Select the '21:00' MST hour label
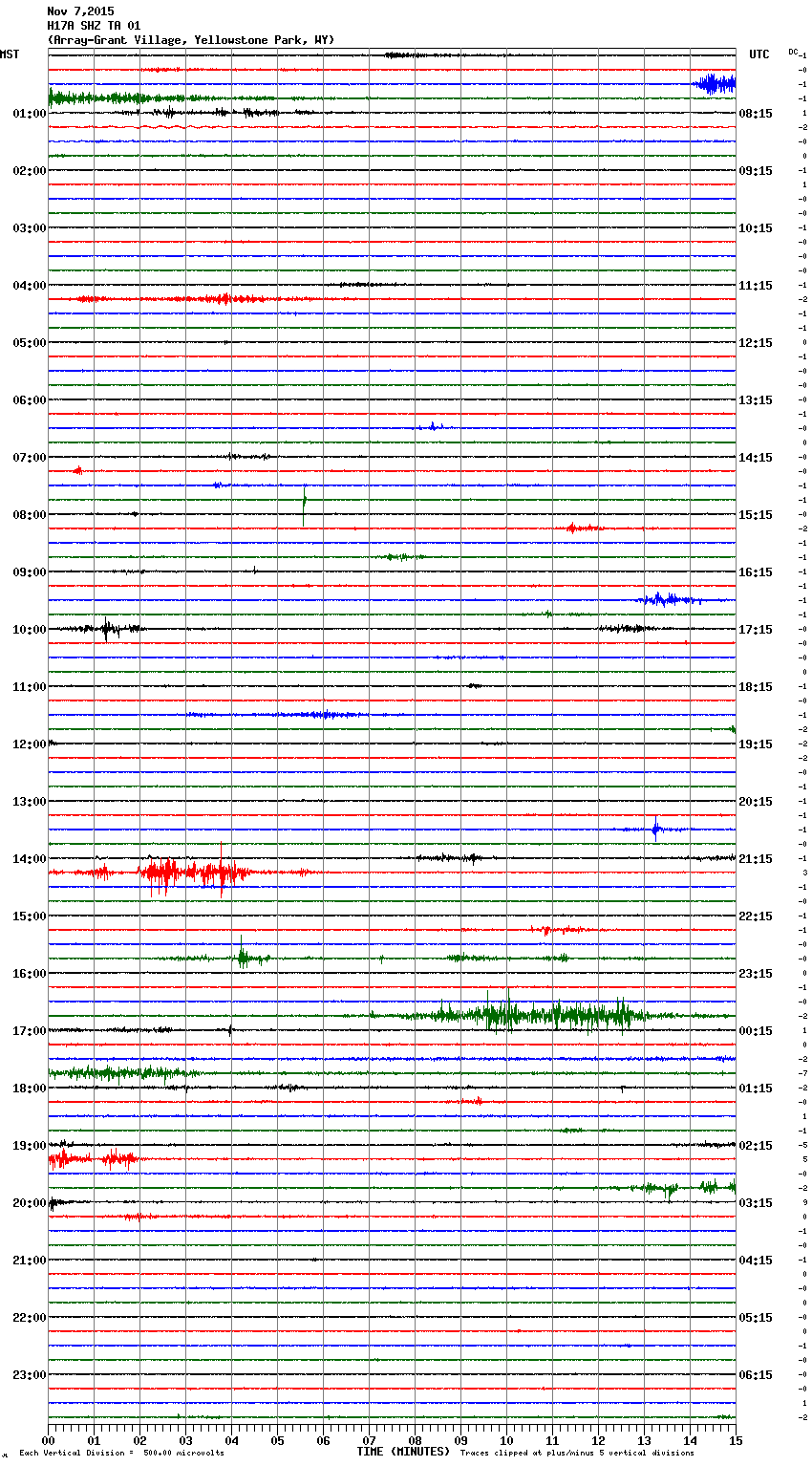The width and height of the screenshot is (812, 1466). tap(30, 1261)
